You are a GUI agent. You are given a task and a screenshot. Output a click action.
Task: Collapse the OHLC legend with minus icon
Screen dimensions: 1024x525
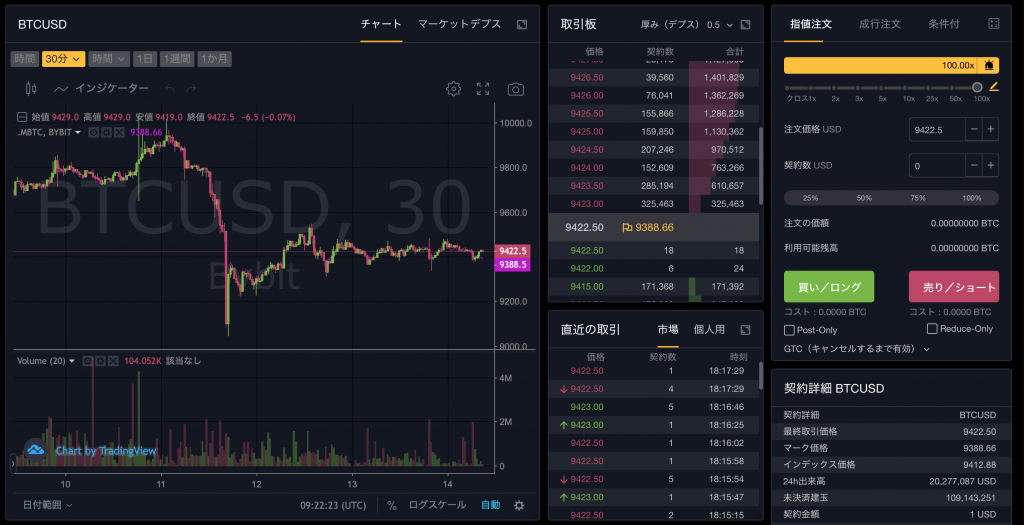[22, 118]
